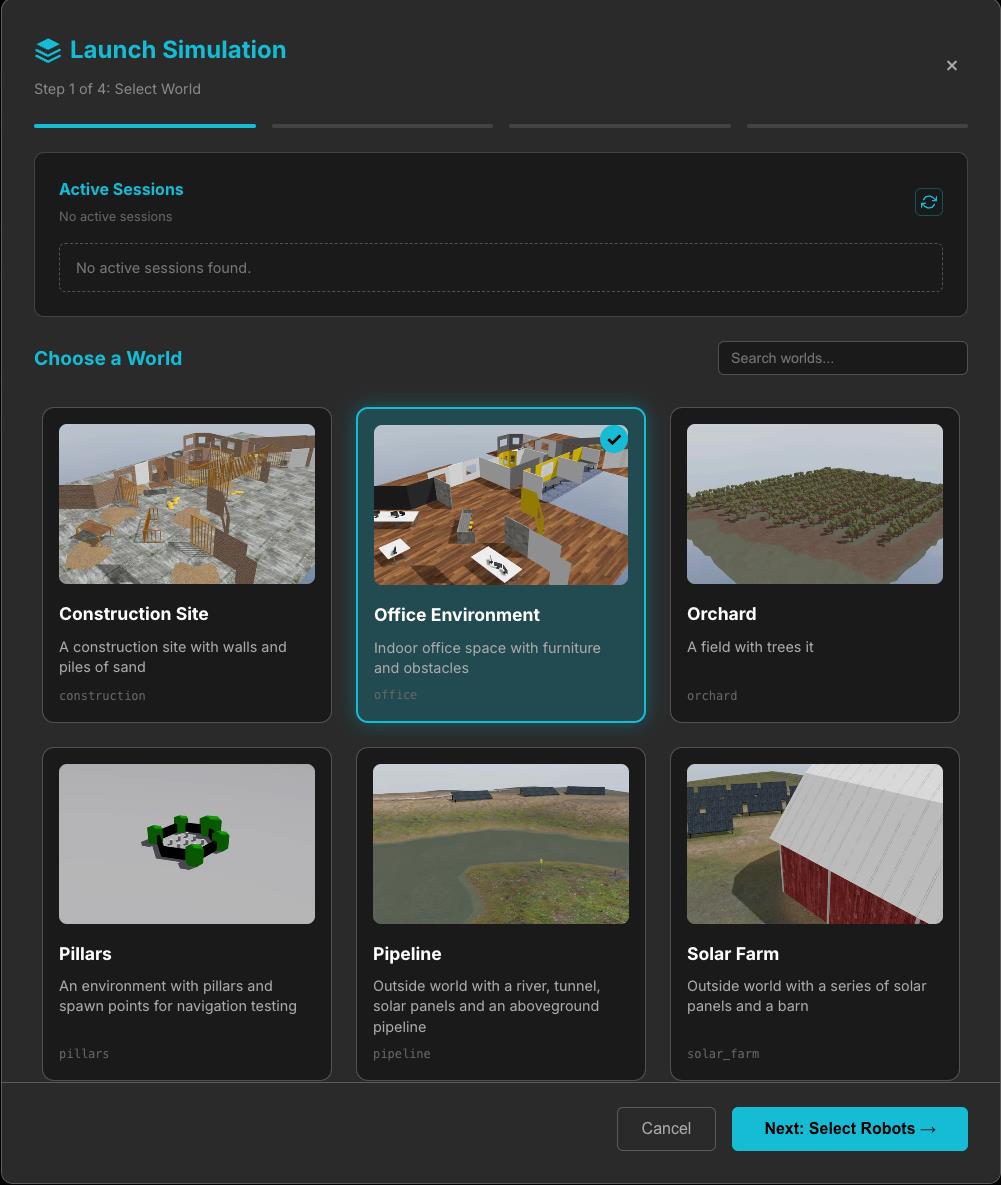
Task: Click the first step progress bar segment
Action: pyautogui.click(x=145, y=126)
